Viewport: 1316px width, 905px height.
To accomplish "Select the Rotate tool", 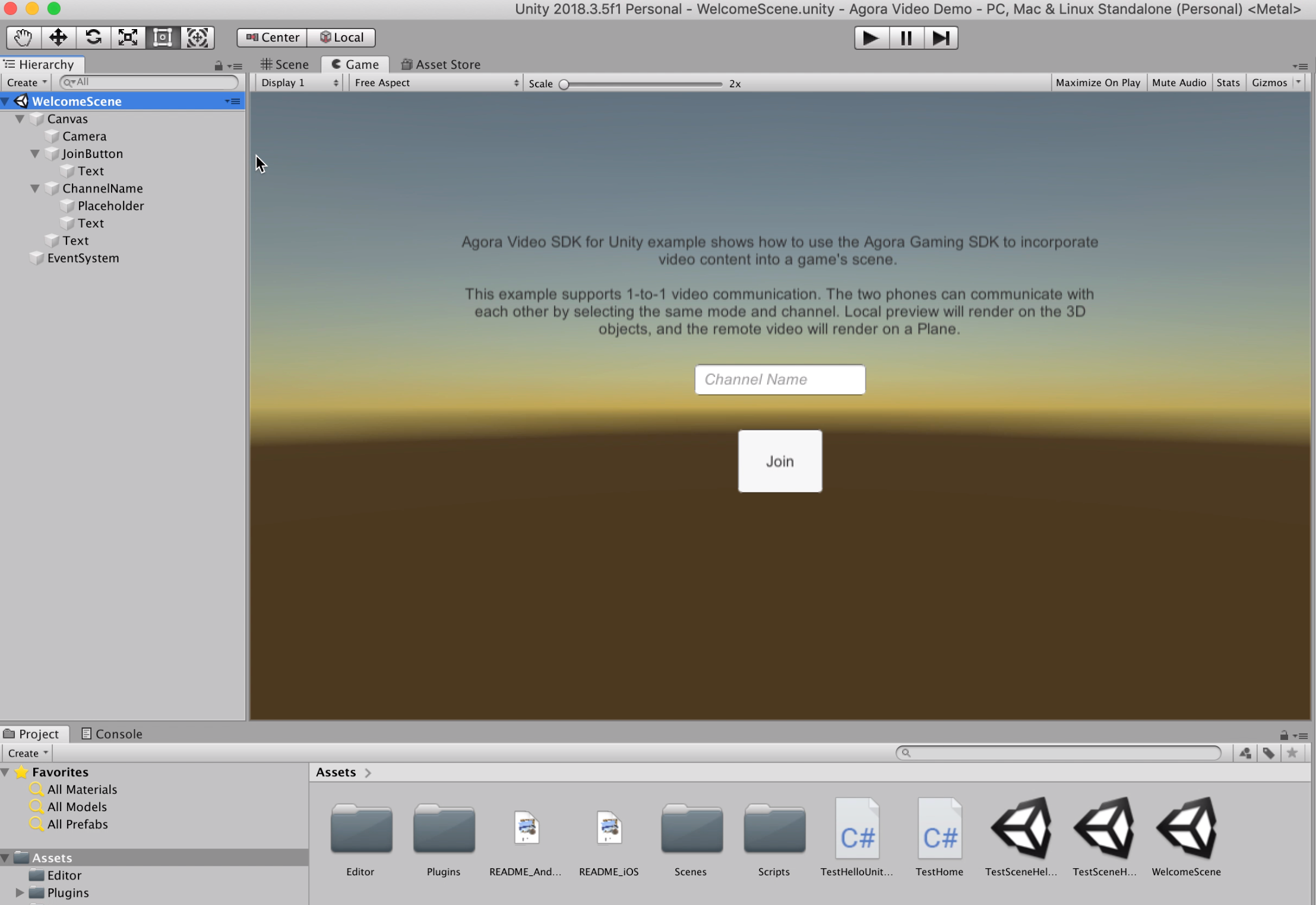I will tap(93, 37).
